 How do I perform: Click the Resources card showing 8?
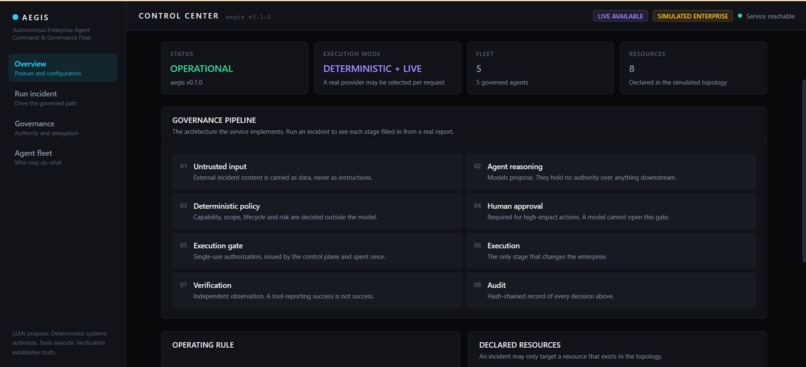pyautogui.click(x=693, y=68)
